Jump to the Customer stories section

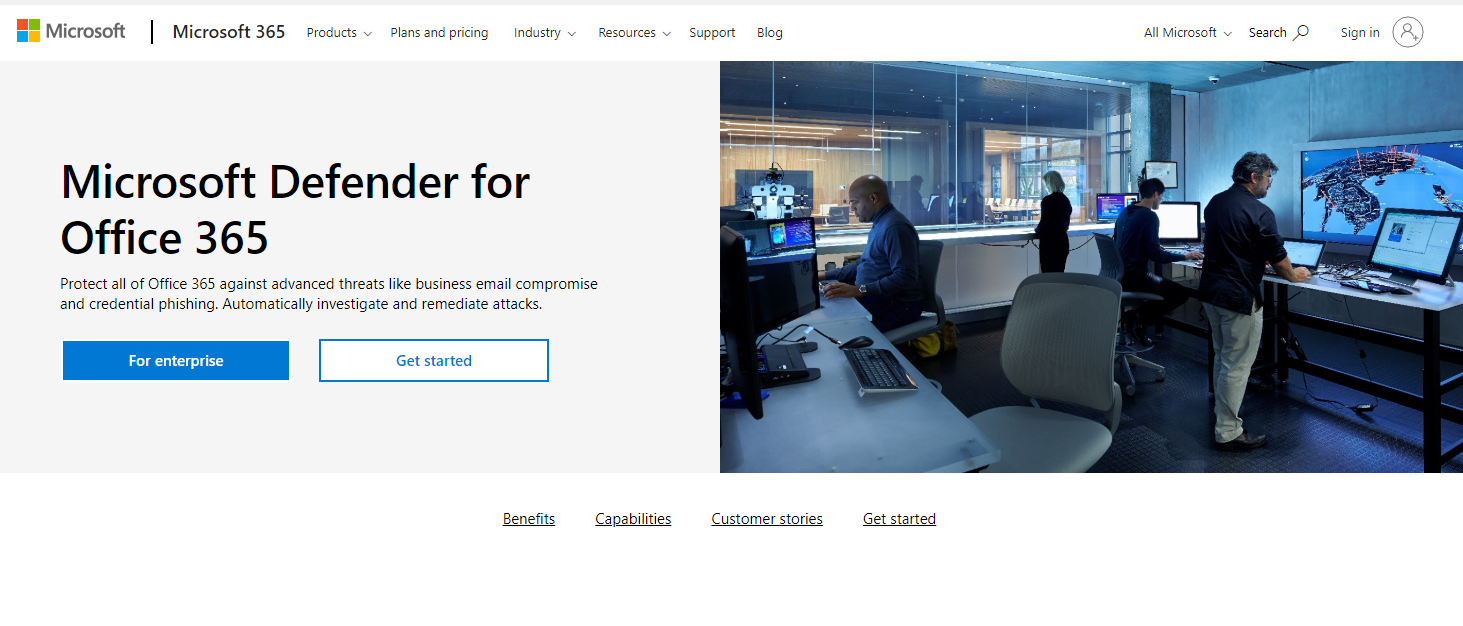767,519
